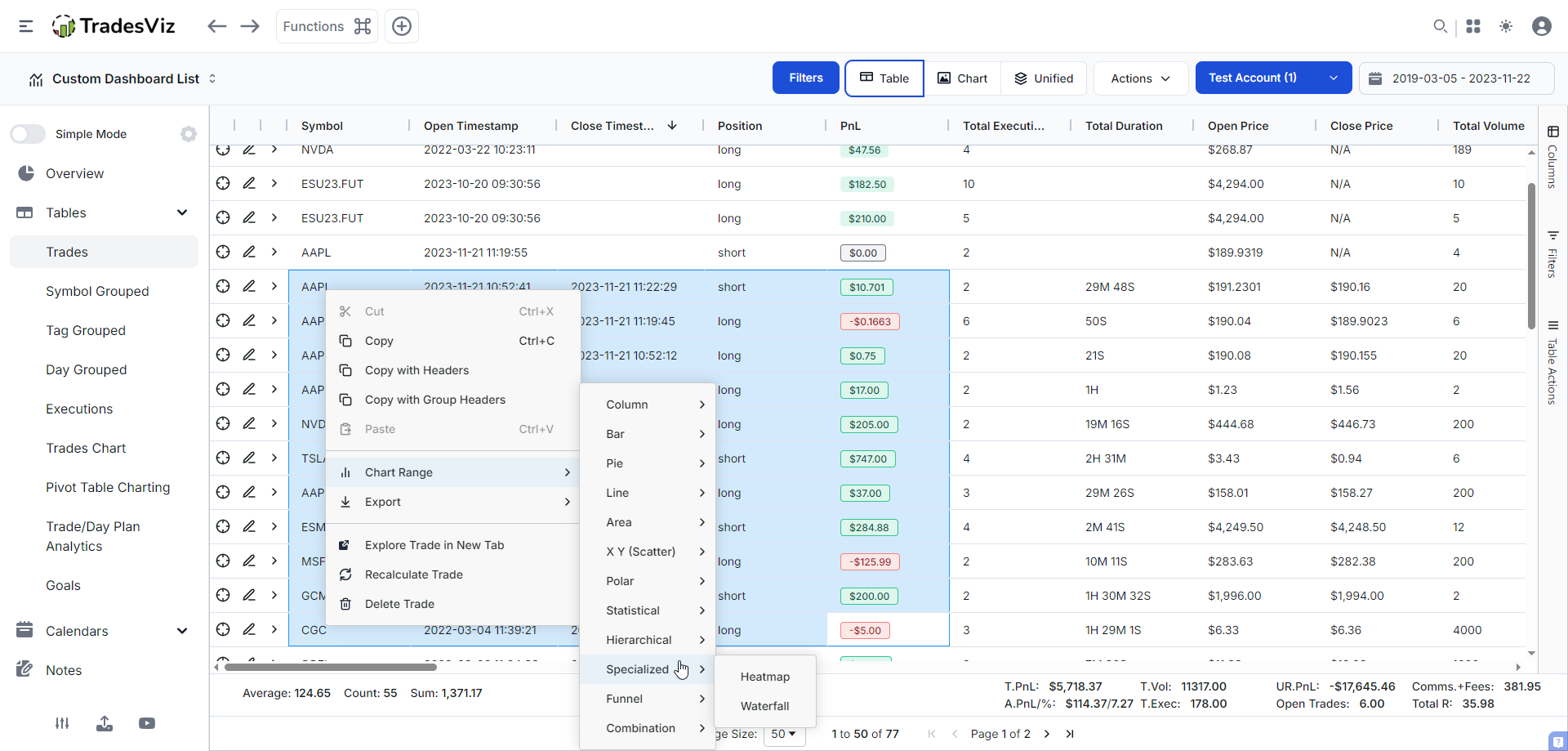Open the Functions command button
The height and width of the screenshot is (751, 1568).
327,26
